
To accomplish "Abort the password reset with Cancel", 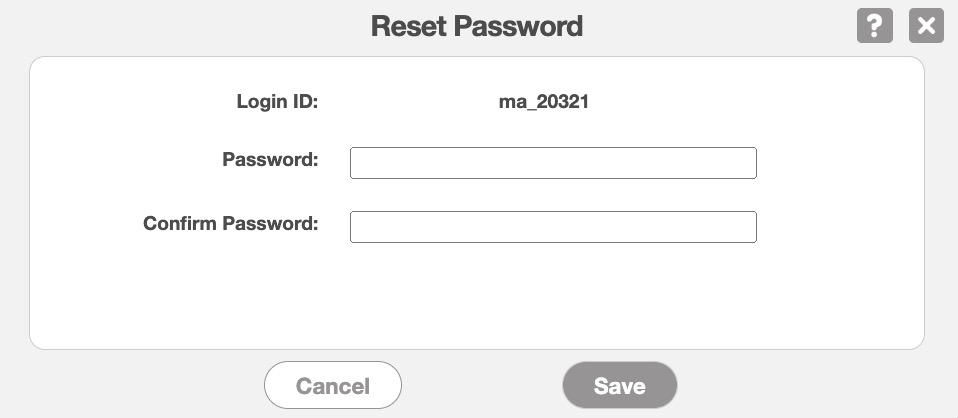I will [333, 386].
